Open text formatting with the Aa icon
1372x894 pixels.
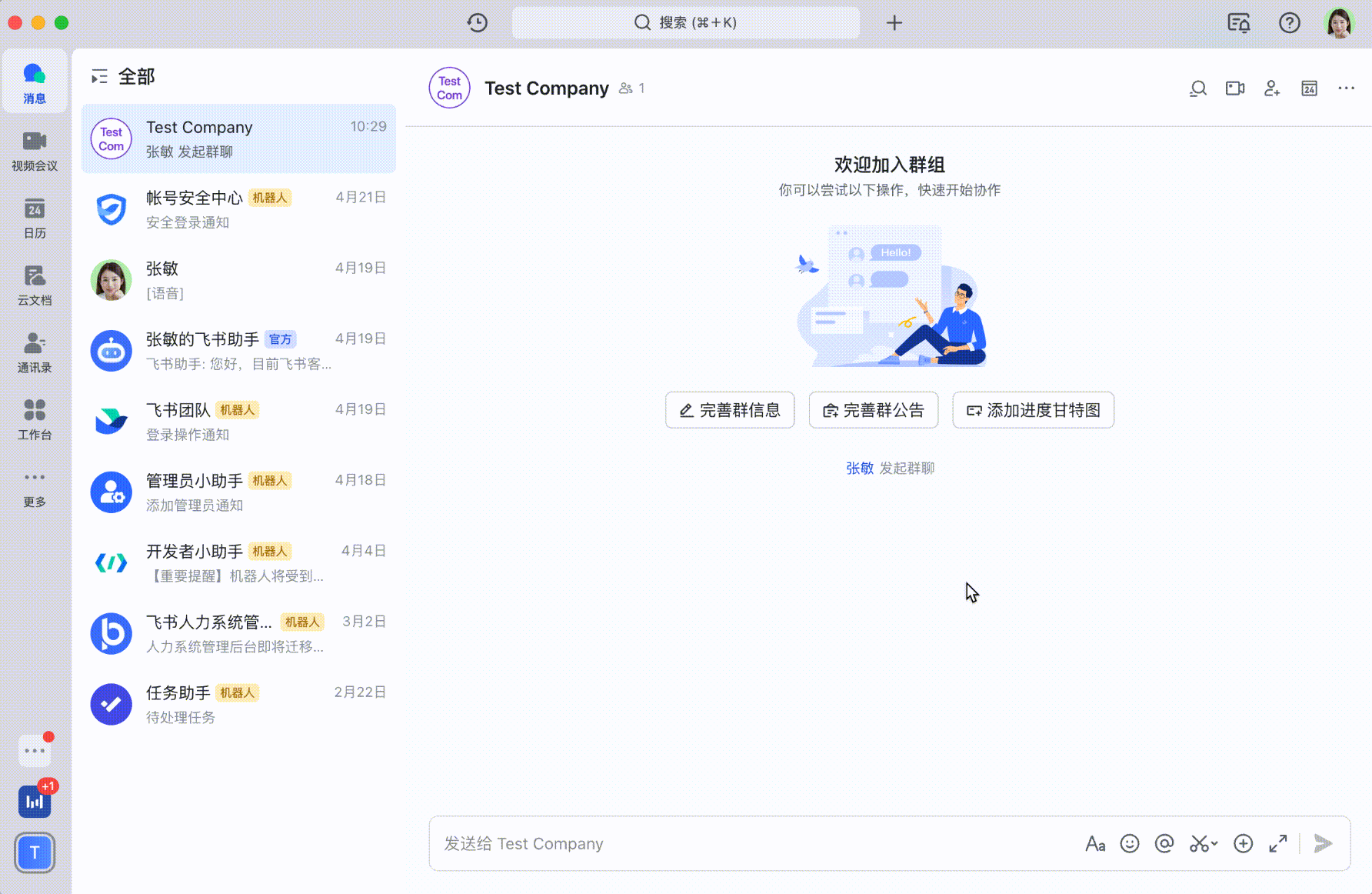point(1096,843)
